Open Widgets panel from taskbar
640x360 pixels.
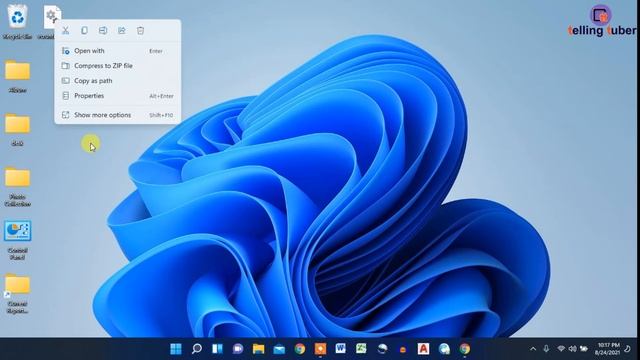[217, 349]
